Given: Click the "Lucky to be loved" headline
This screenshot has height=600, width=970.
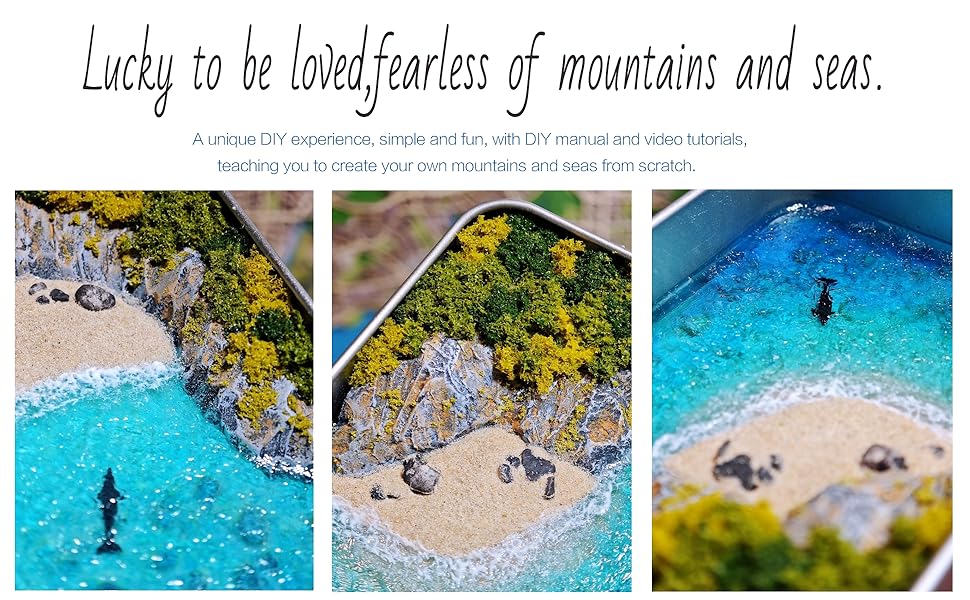Looking at the screenshot, I should click(x=483, y=69).
